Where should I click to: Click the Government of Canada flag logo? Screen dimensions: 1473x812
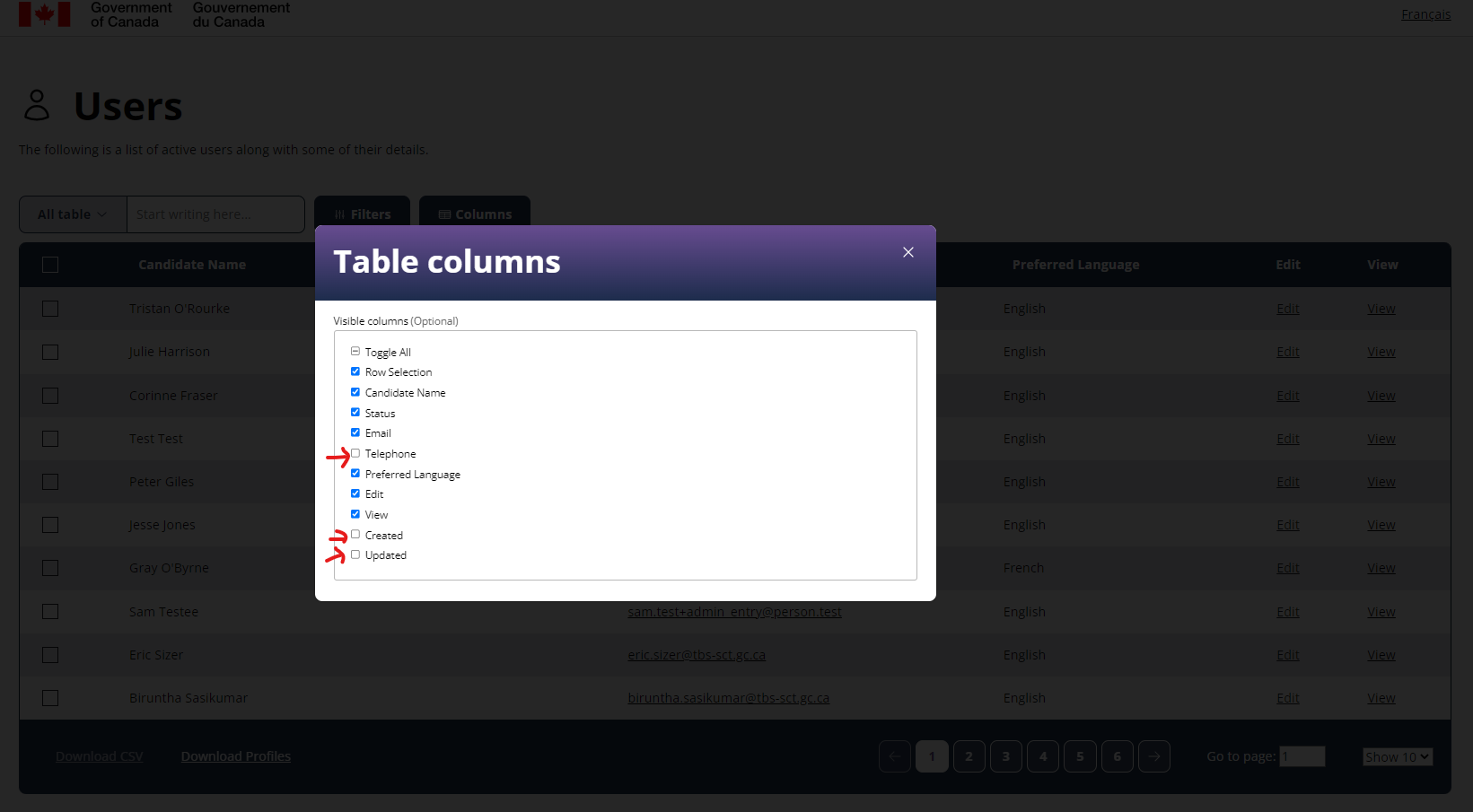click(47, 13)
